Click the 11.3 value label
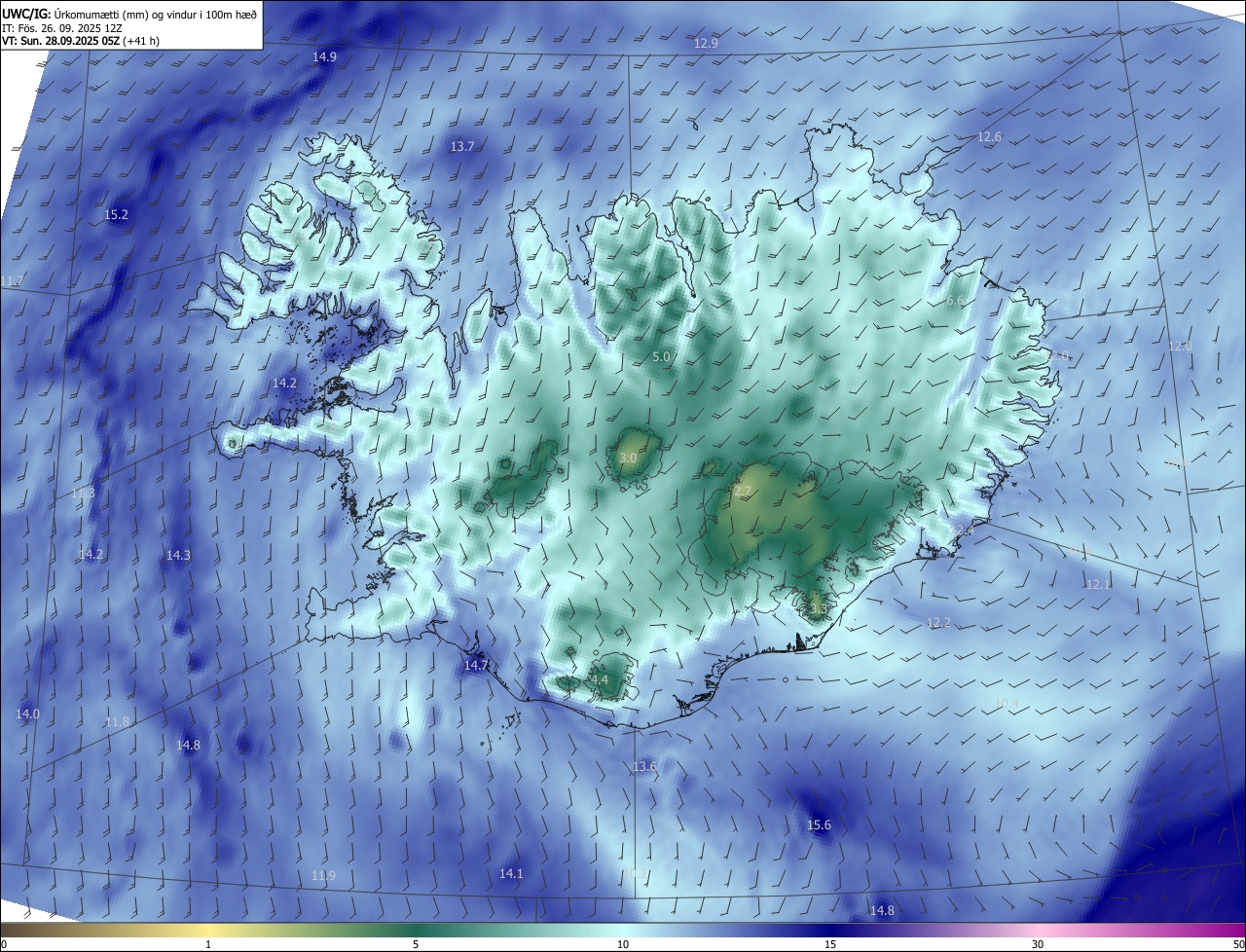This screenshot has width=1246, height=952. (x=84, y=494)
